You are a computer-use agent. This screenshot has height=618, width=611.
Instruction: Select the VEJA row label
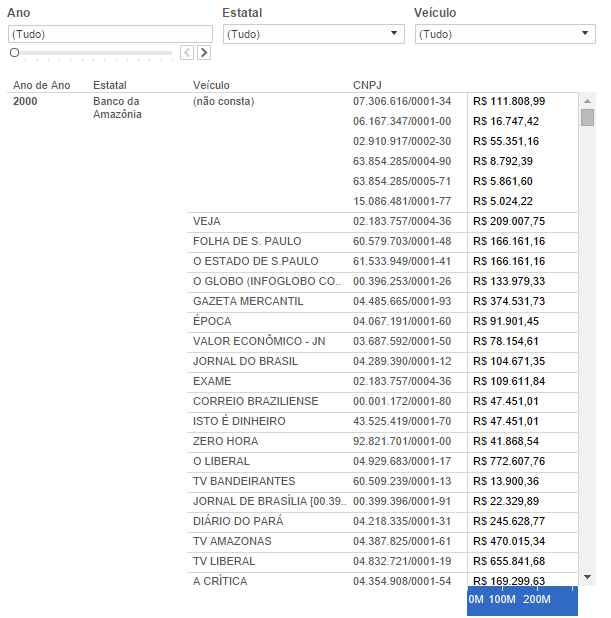point(207,221)
